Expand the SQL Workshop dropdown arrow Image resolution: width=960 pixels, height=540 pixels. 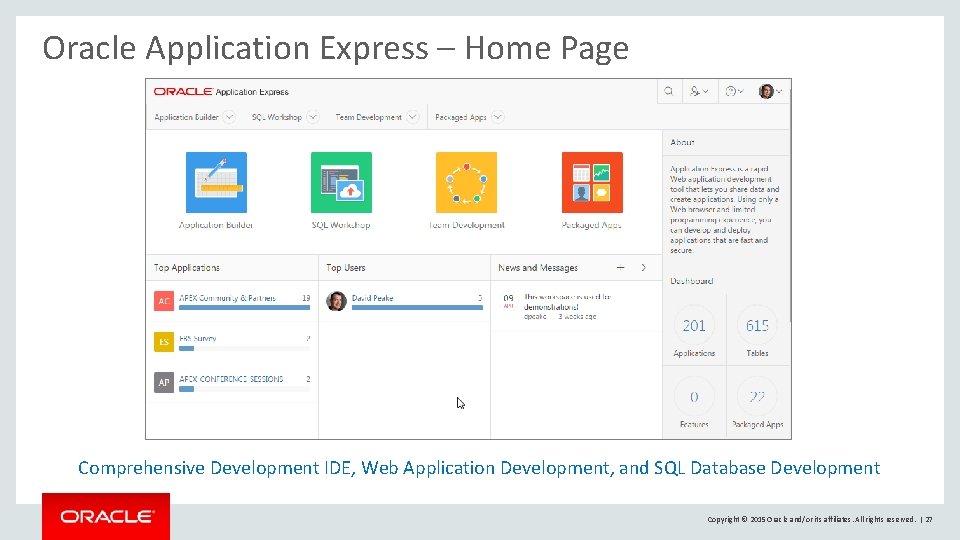(x=313, y=117)
